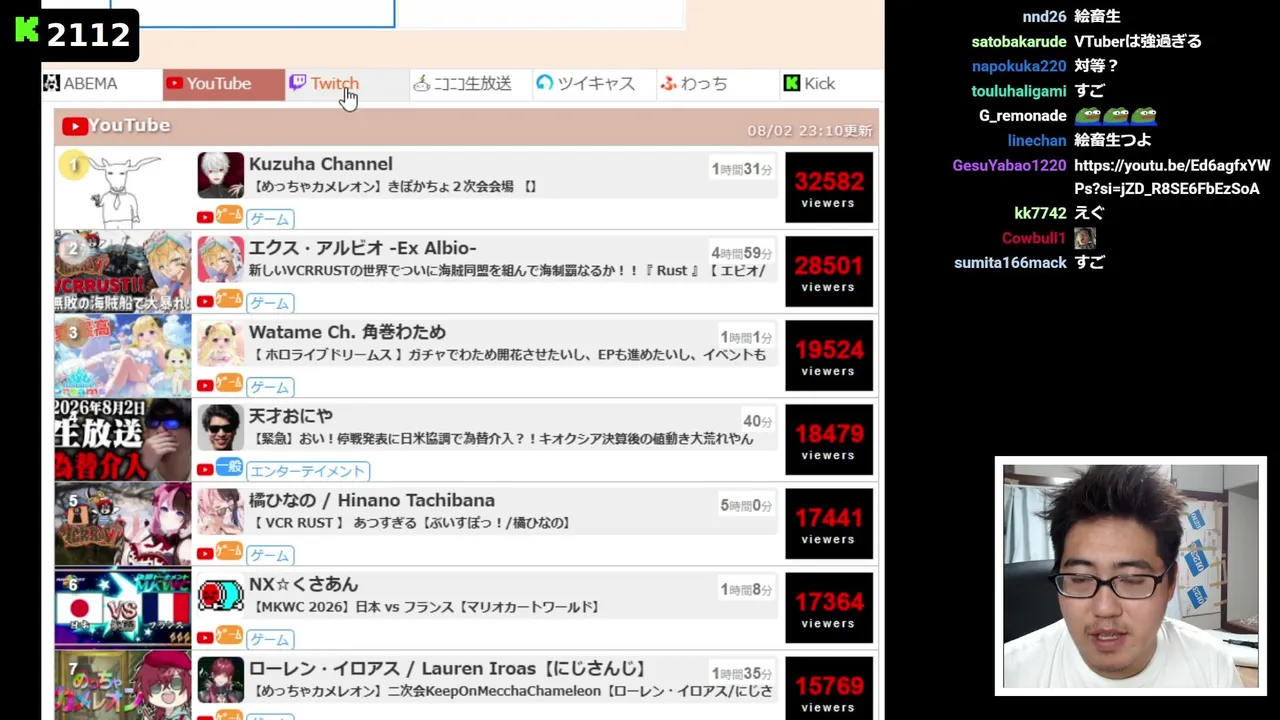Screen dimensions: 1280x720
Task: Click the orange badge in Kuzuha Channel row
Action: click(x=229, y=215)
